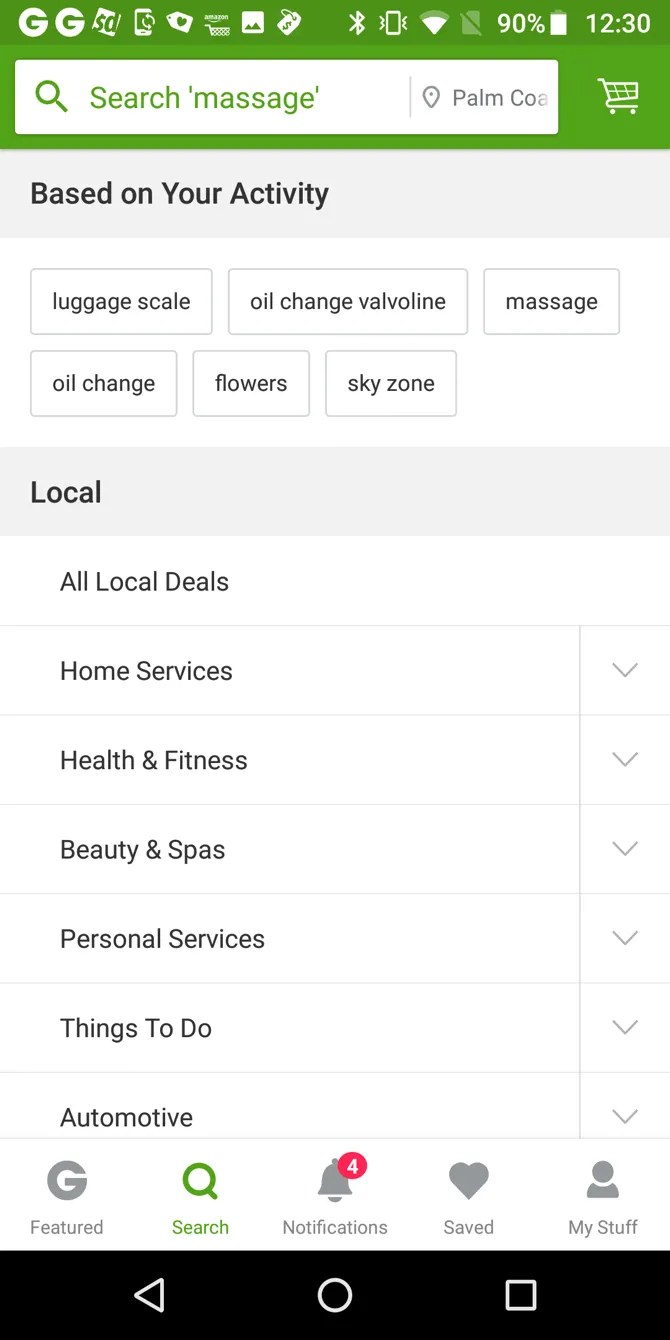The height and width of the screenshot is (1340, 670).
Task: Open All Local Deals
Action: 144,581
